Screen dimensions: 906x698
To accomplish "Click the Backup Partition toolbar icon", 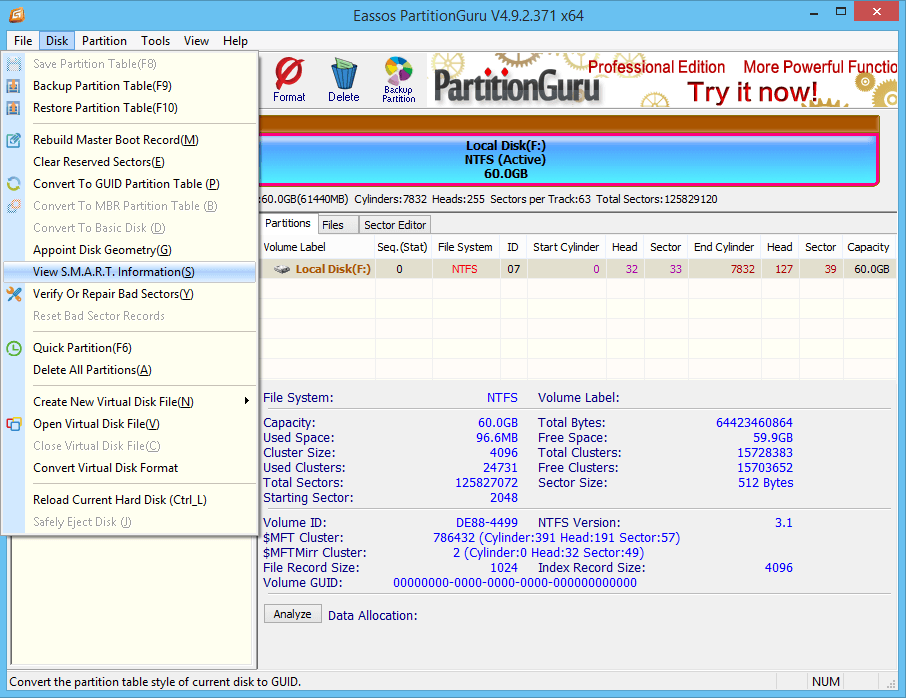I will coord(398,79).
